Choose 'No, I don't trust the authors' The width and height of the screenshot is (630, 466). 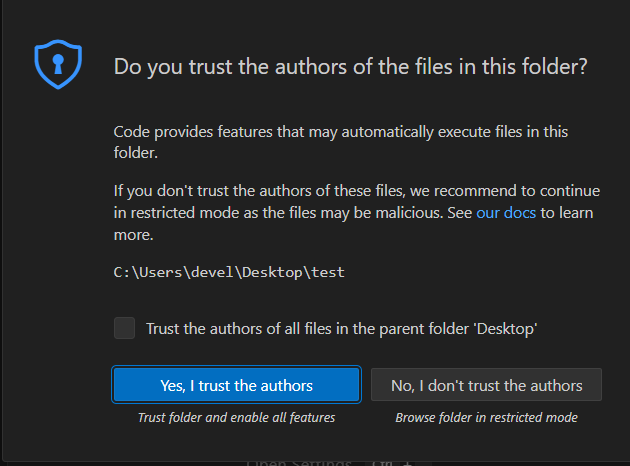point(486,385)
